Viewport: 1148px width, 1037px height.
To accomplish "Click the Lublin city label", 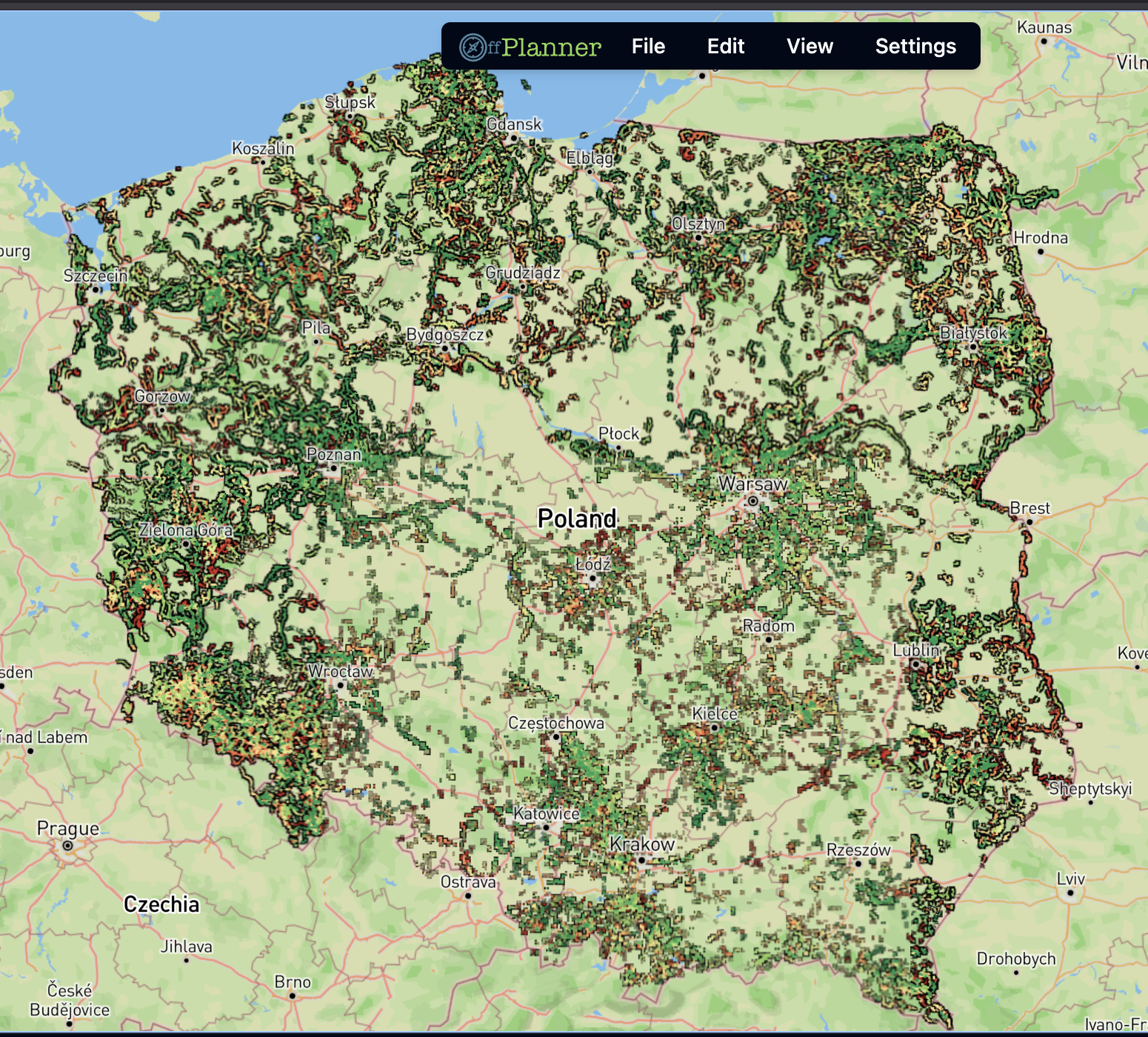I will pos(916,650).
